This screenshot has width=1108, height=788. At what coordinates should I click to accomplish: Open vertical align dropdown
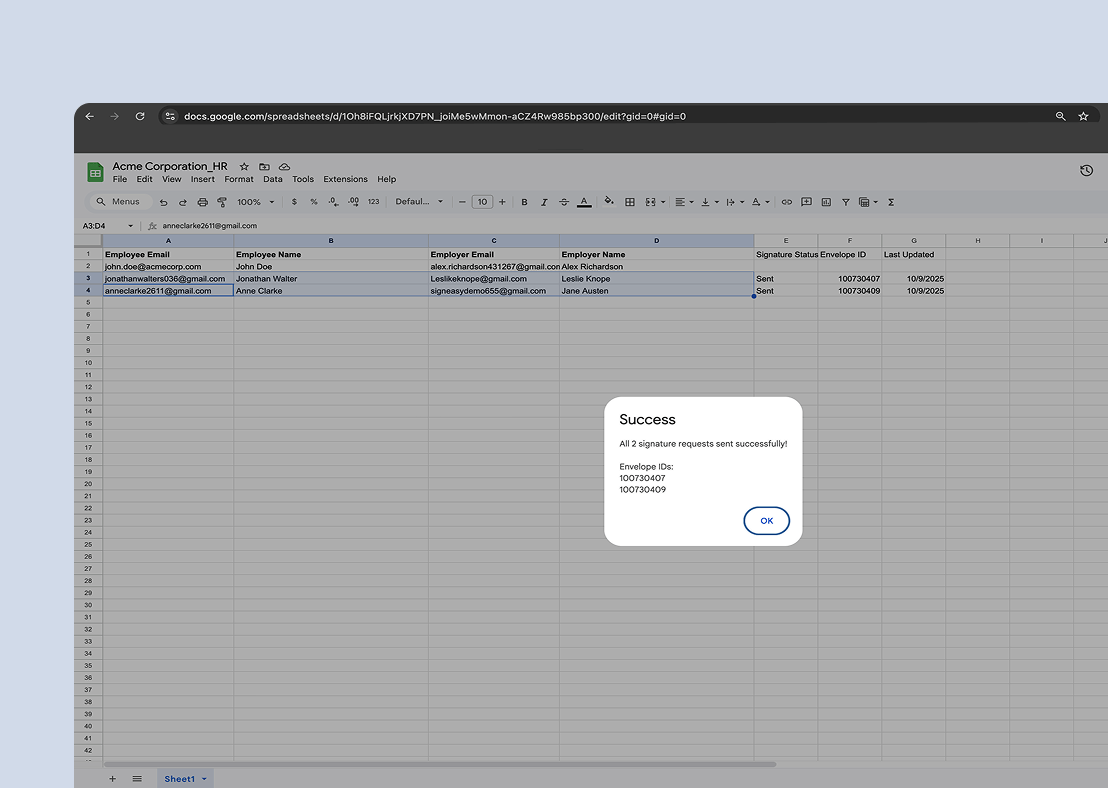(709, 202)
